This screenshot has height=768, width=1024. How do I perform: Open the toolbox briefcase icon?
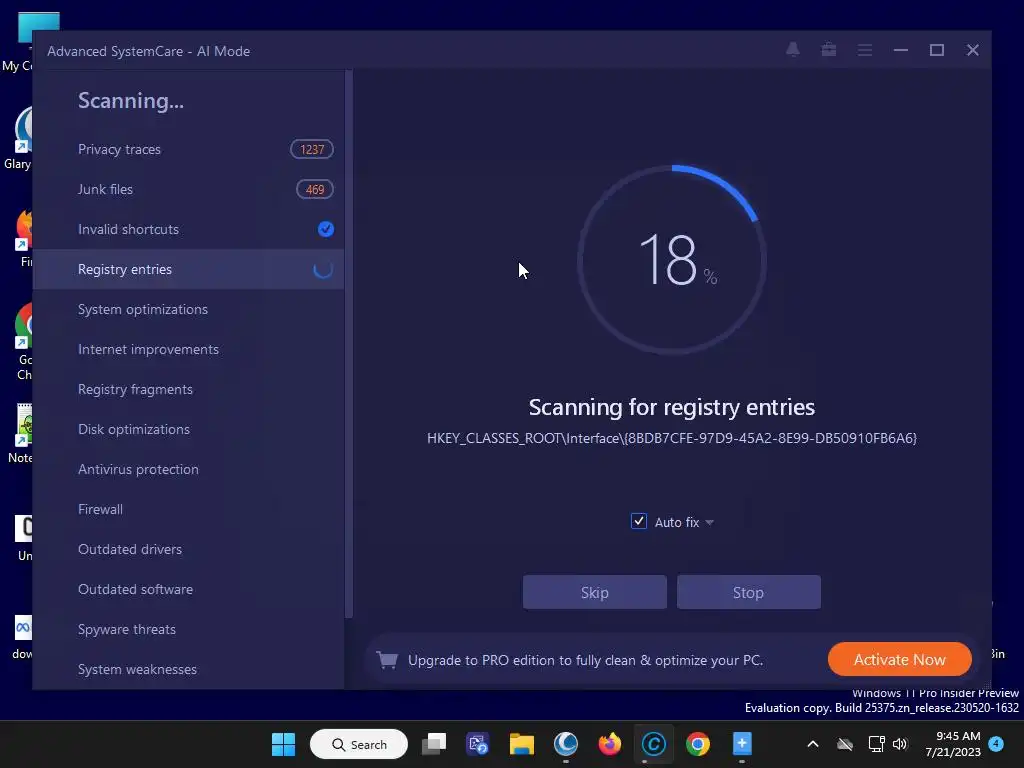coord(829,50)
